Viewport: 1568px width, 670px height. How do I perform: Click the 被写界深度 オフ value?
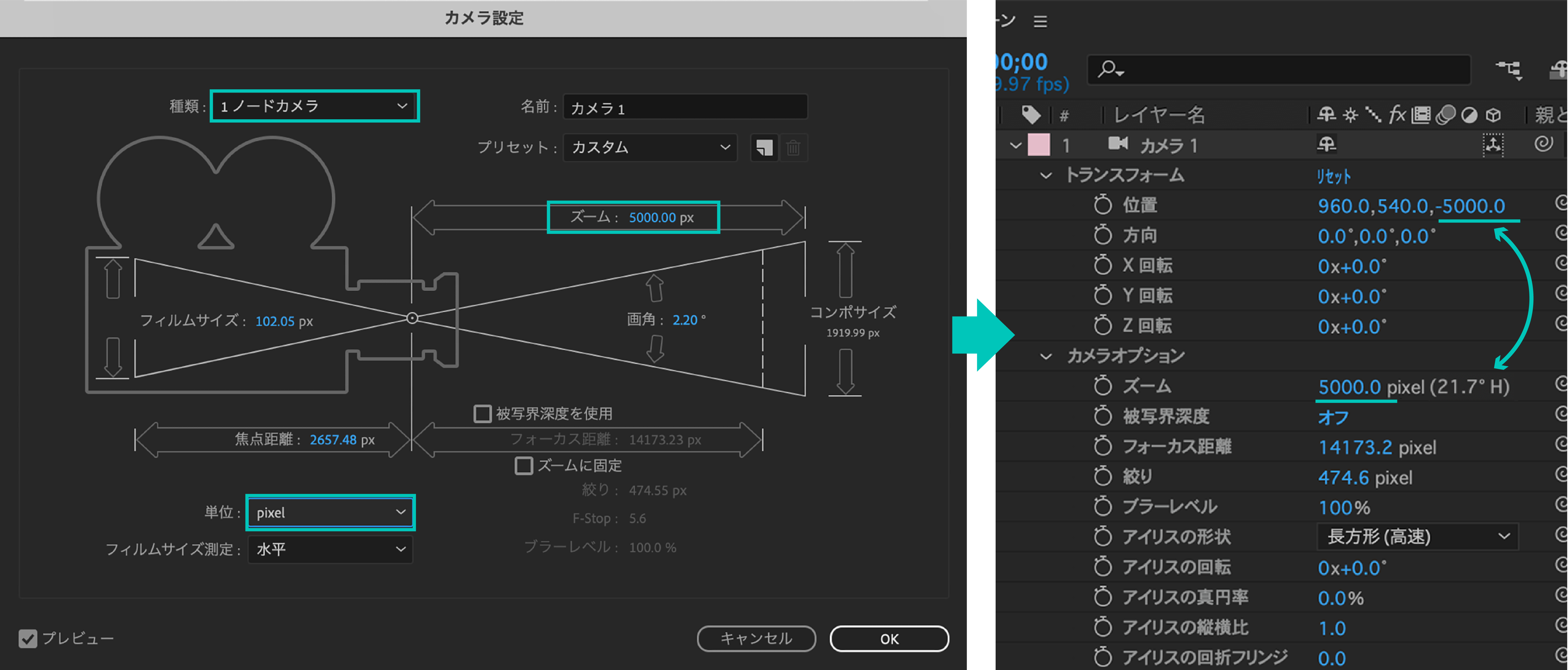click(1333, 418)
